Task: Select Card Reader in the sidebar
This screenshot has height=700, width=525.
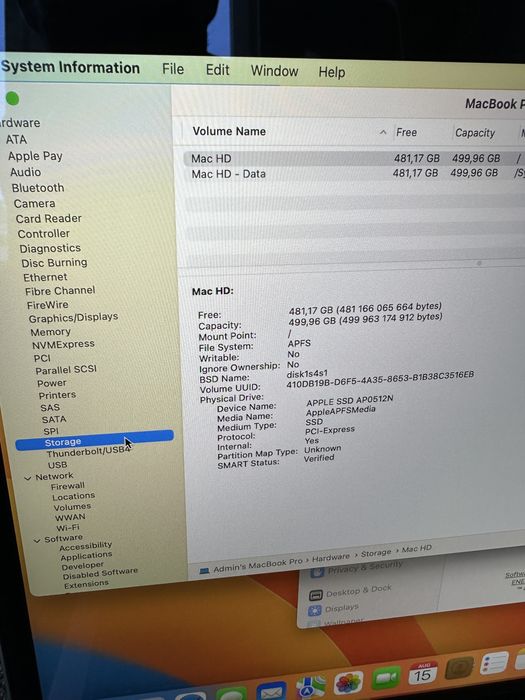Action: pos(49,219)
